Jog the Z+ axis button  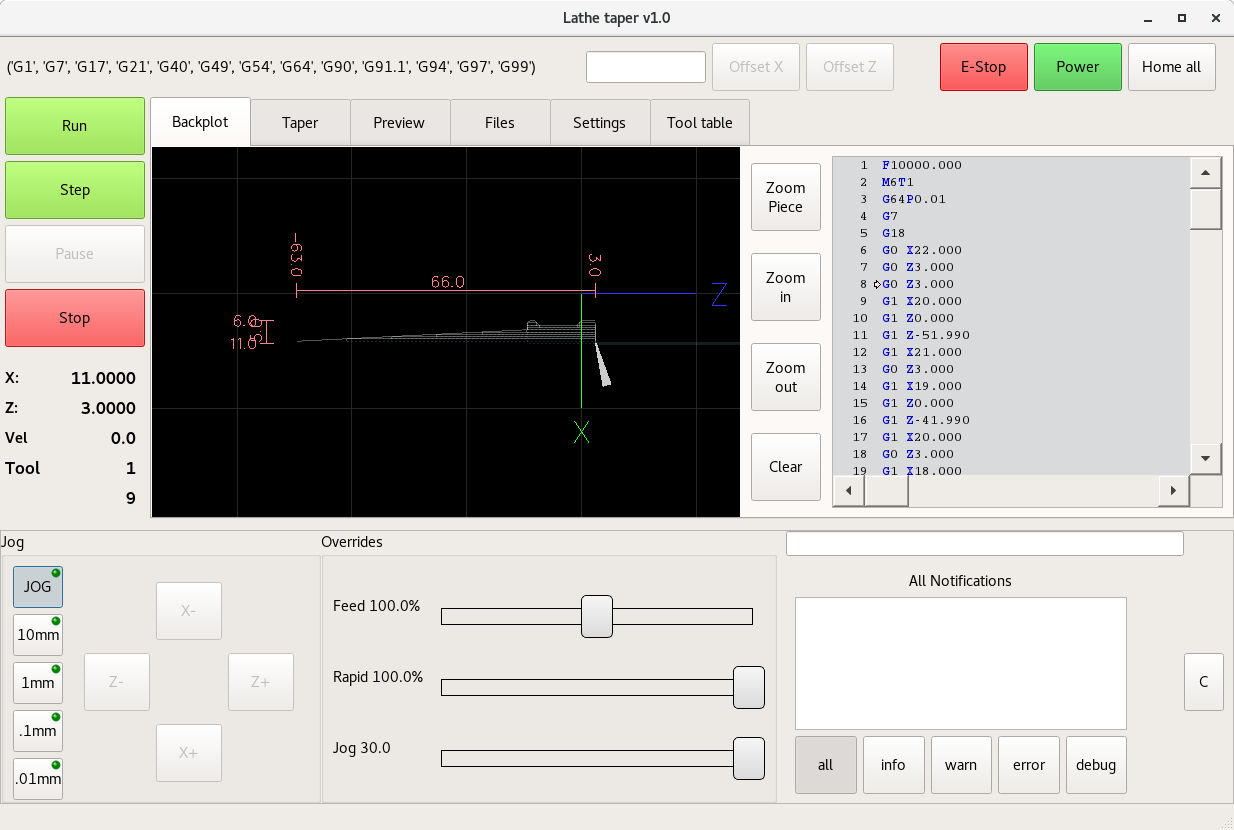[261, 682]
